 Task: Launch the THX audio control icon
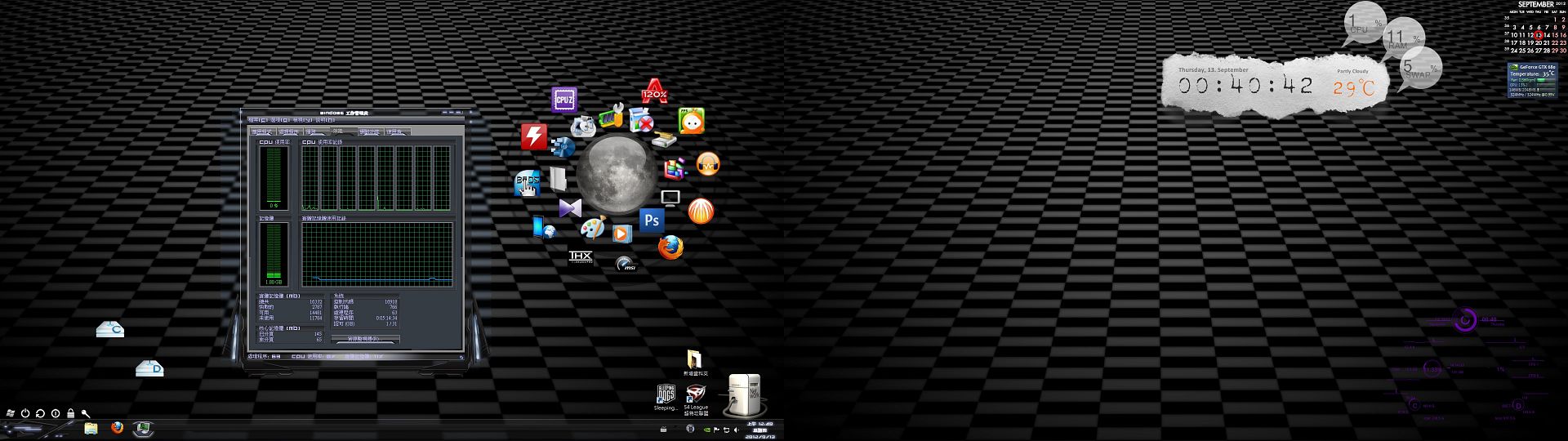click(580, 256)
